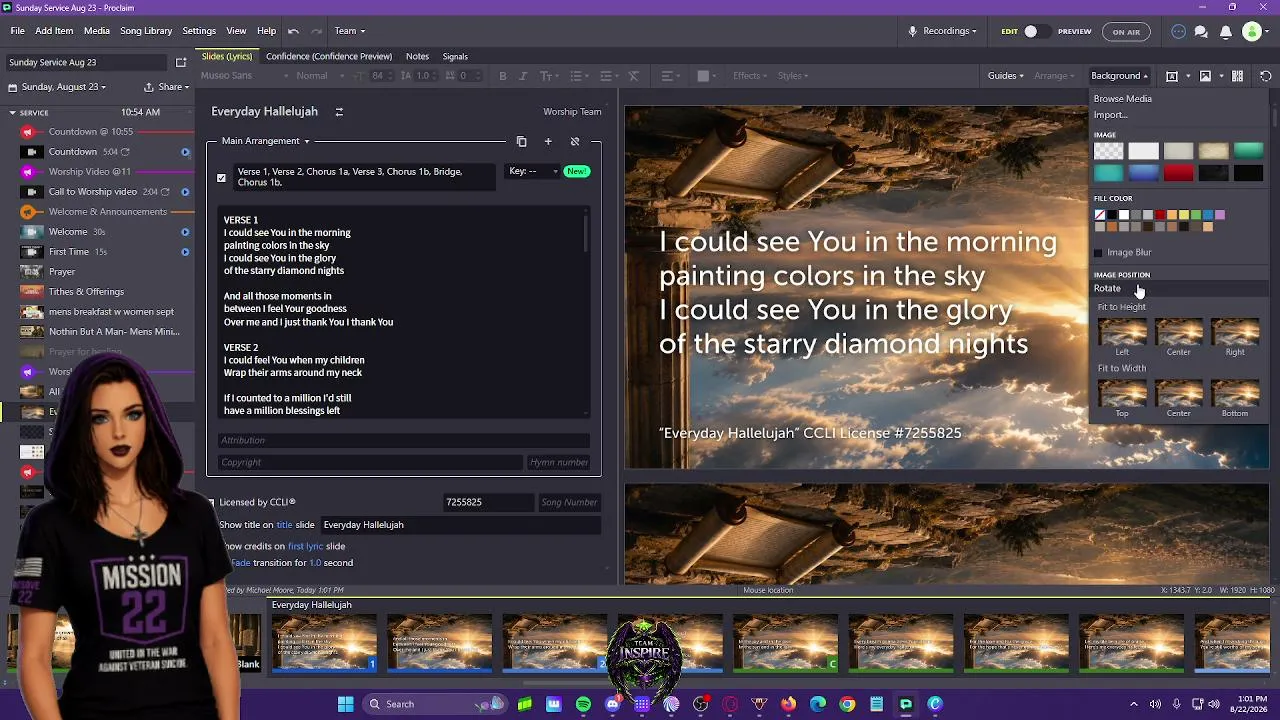Open Microsoft Edge from the taskbar
1280x720 pixels.
pyautogui.click(x=818, y=704)
